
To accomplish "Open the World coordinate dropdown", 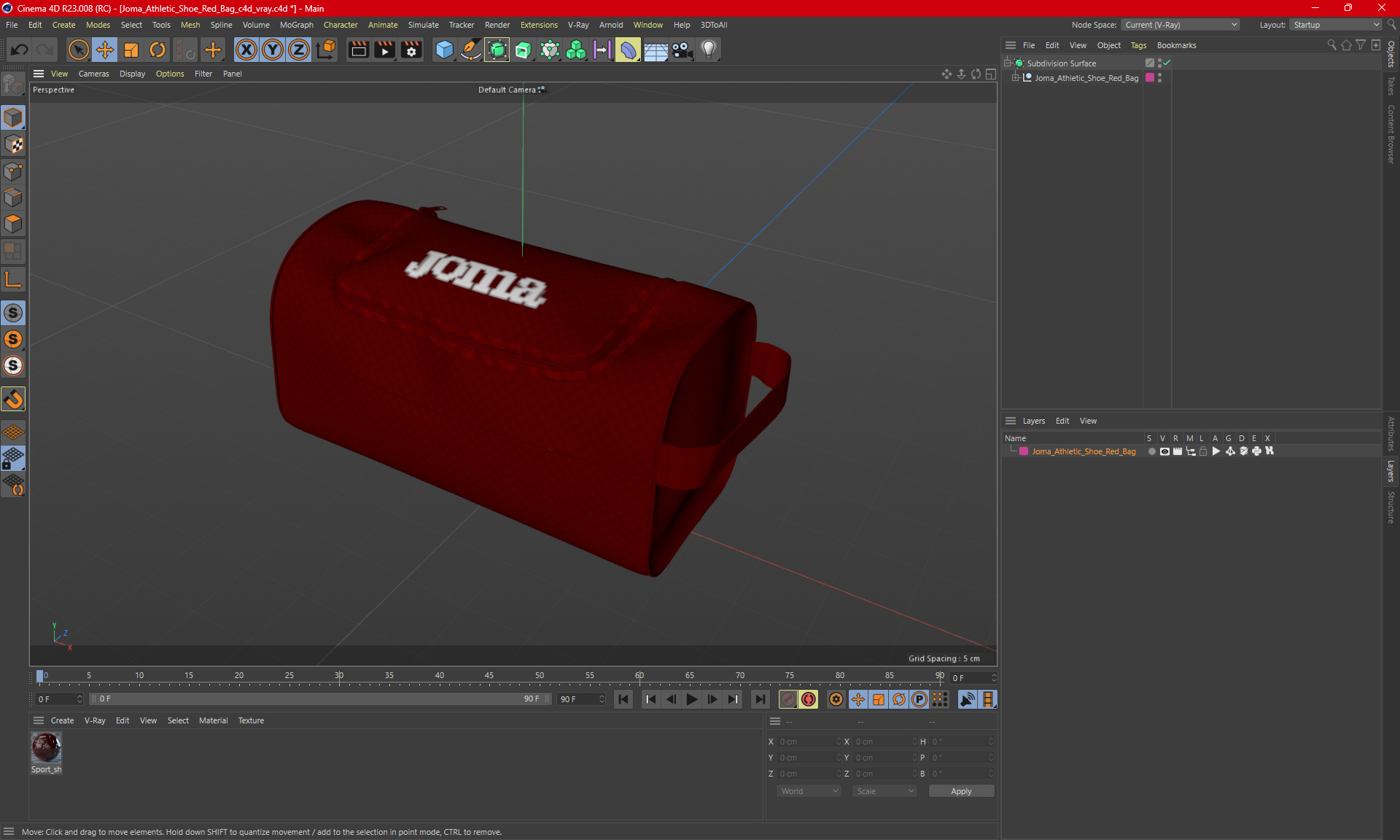I will [x=809, y=791].
